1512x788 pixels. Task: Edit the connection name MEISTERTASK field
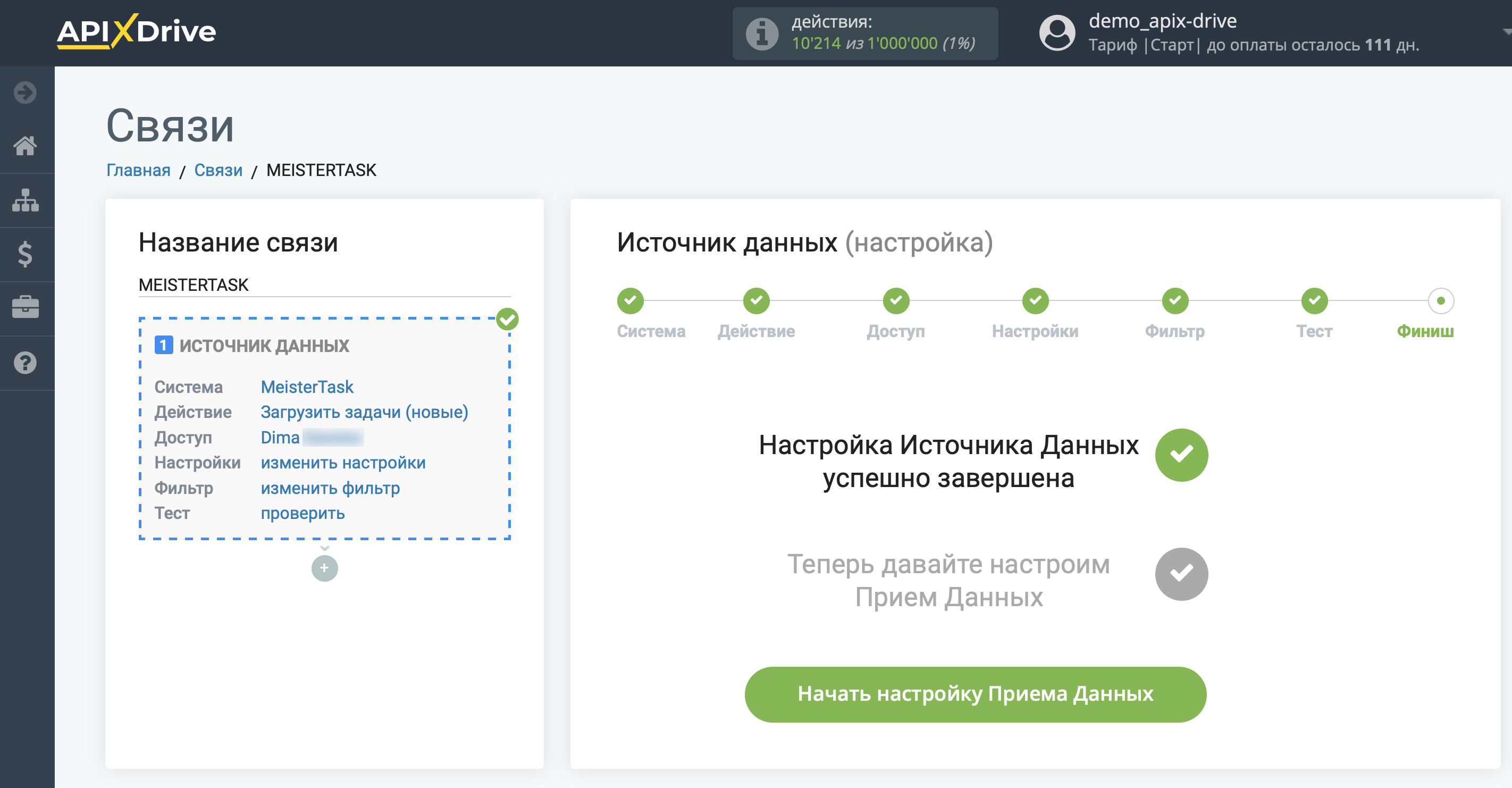pyautogui.click(x=325, y=285)
